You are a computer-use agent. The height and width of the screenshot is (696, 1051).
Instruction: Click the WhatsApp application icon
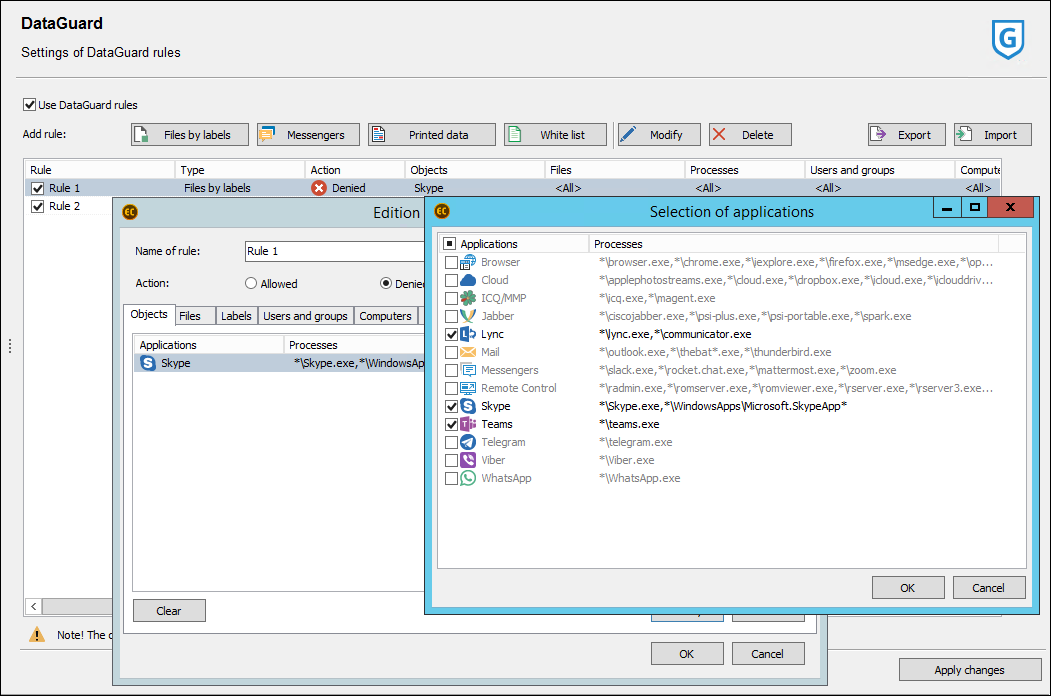(468, 478)
